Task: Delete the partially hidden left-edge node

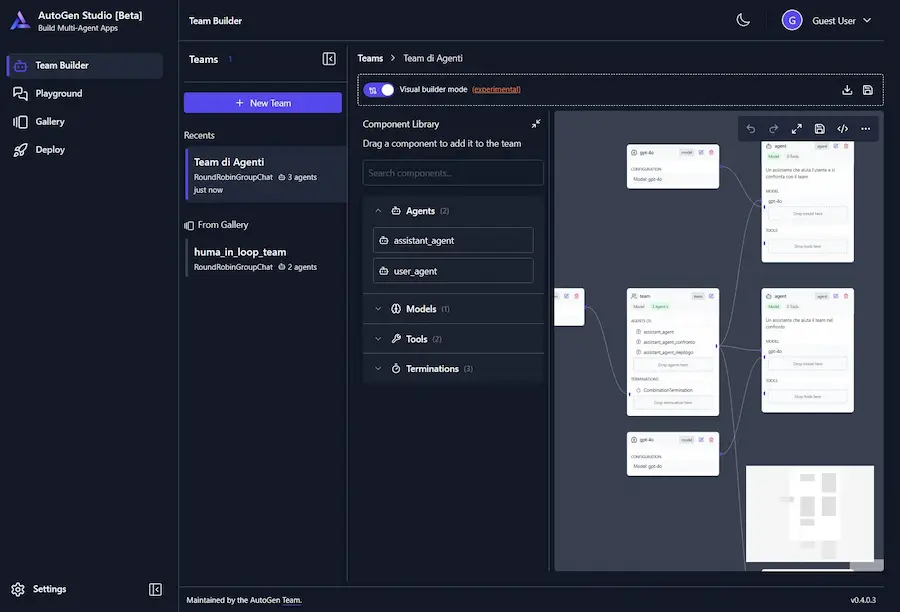Action: 577,296
